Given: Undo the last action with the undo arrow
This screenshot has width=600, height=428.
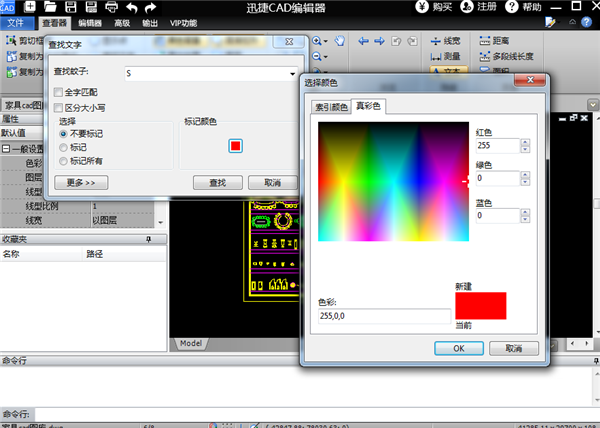Looking at the screenshot, I should (132, 7).
